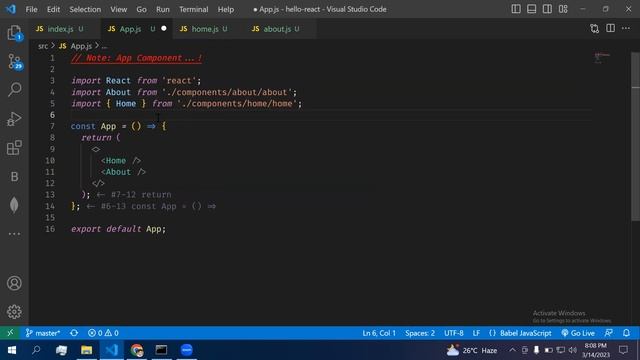Click the editor vertical scrollbar
This screenshot has height=360, width=640.
[636, 137]
